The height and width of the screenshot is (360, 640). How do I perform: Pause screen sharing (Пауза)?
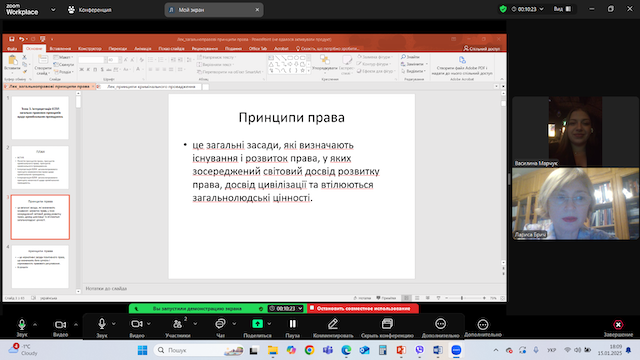(x=292, y=324)
